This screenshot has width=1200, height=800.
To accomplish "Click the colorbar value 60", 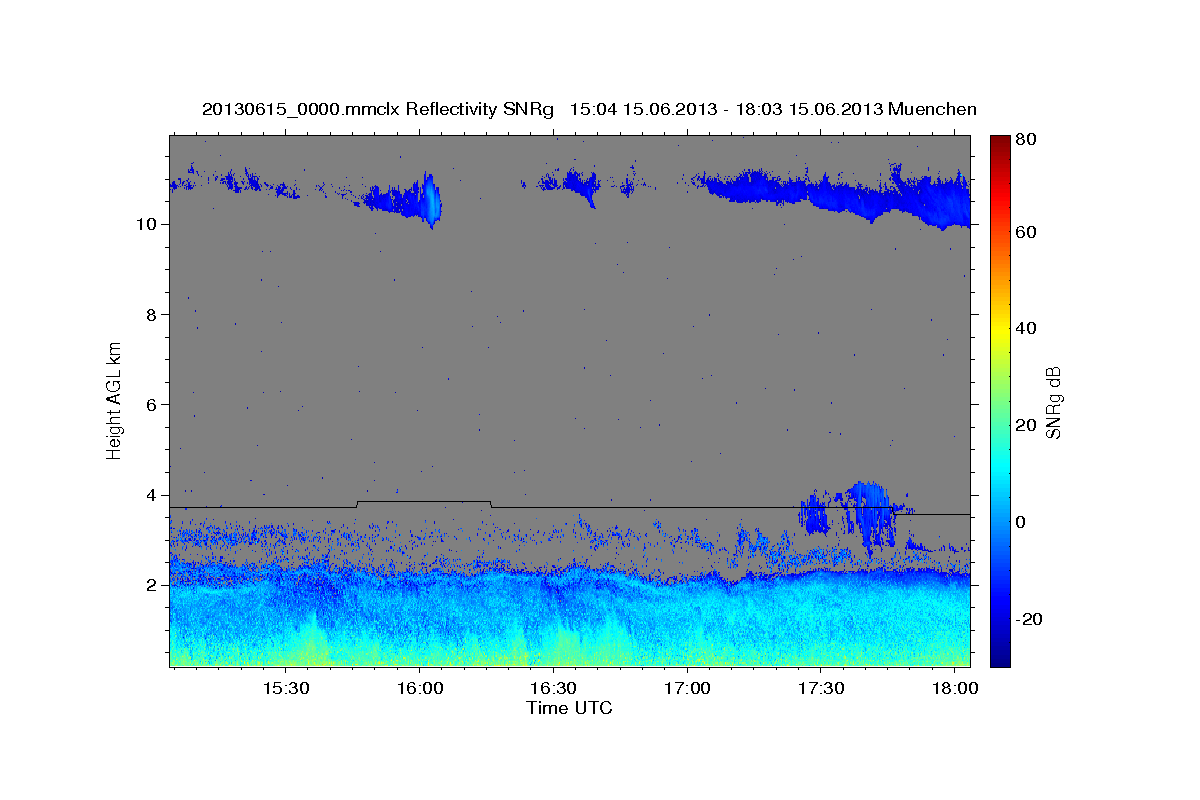I will pyautogui.click(x=1026, y=232).
